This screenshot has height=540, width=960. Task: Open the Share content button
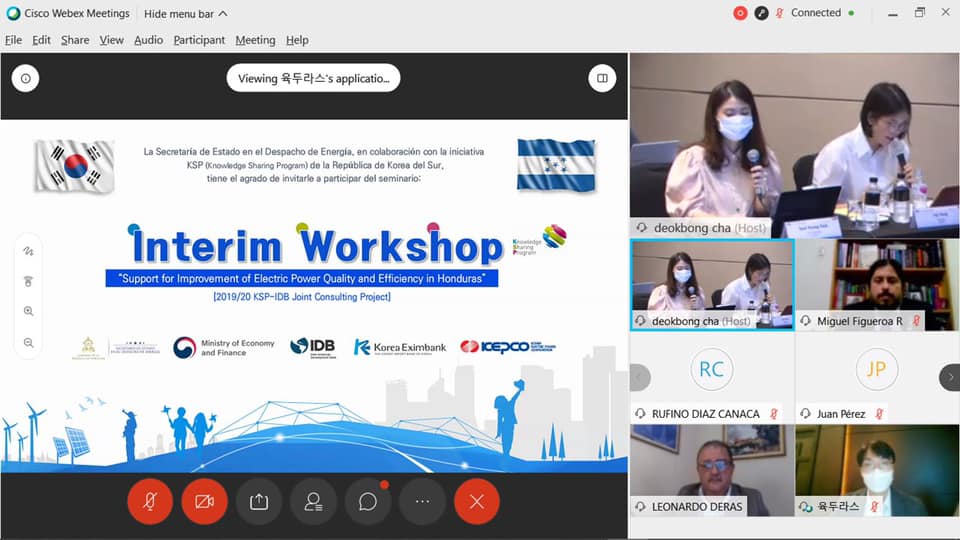[259, 501]
